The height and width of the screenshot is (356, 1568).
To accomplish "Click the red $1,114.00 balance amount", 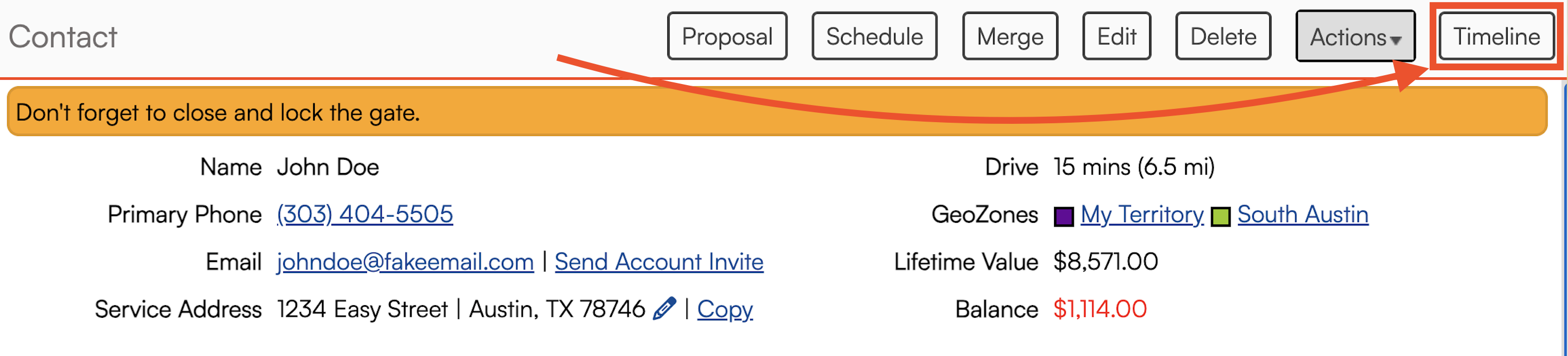I will point(1099,309).
